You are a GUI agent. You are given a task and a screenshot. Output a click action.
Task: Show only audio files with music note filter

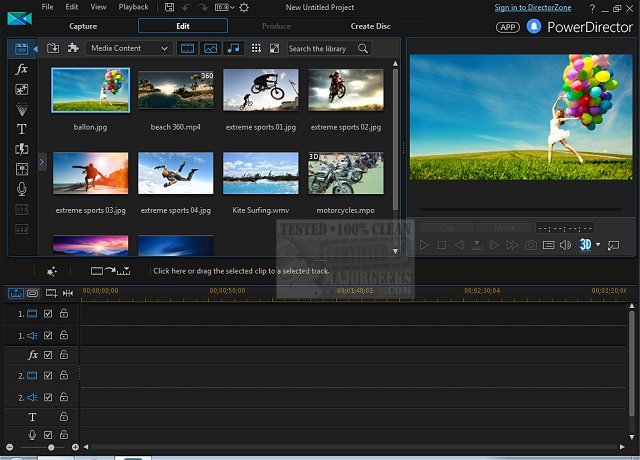(233, 48)
